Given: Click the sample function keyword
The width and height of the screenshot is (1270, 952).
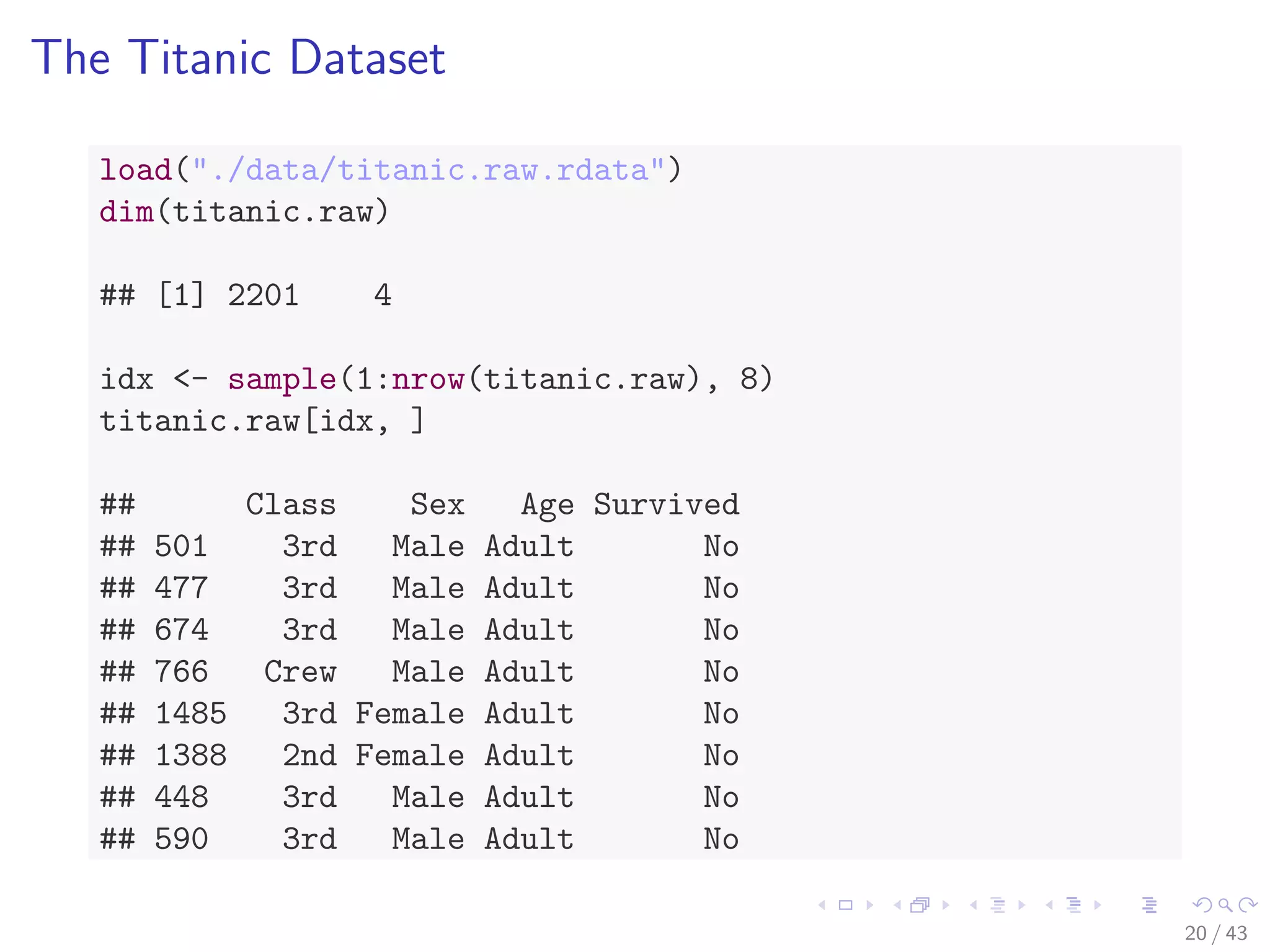Looking at the screenshot, I should (282, 379).
